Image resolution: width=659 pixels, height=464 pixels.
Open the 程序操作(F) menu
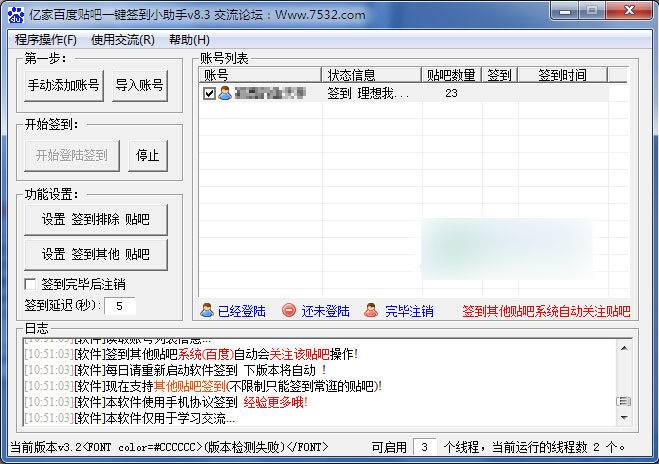(46, 40)
